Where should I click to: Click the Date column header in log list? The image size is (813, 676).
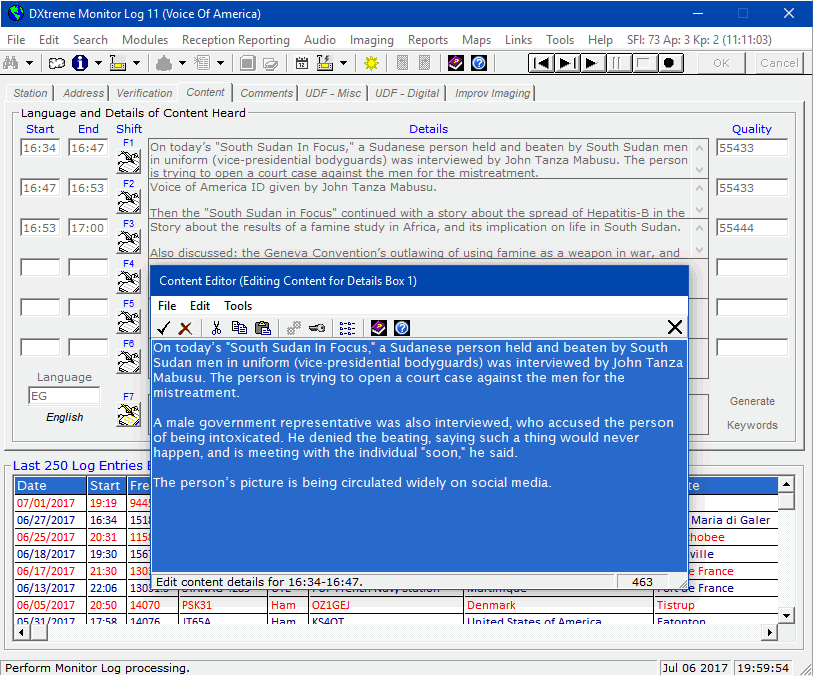(x=50, y=486)
